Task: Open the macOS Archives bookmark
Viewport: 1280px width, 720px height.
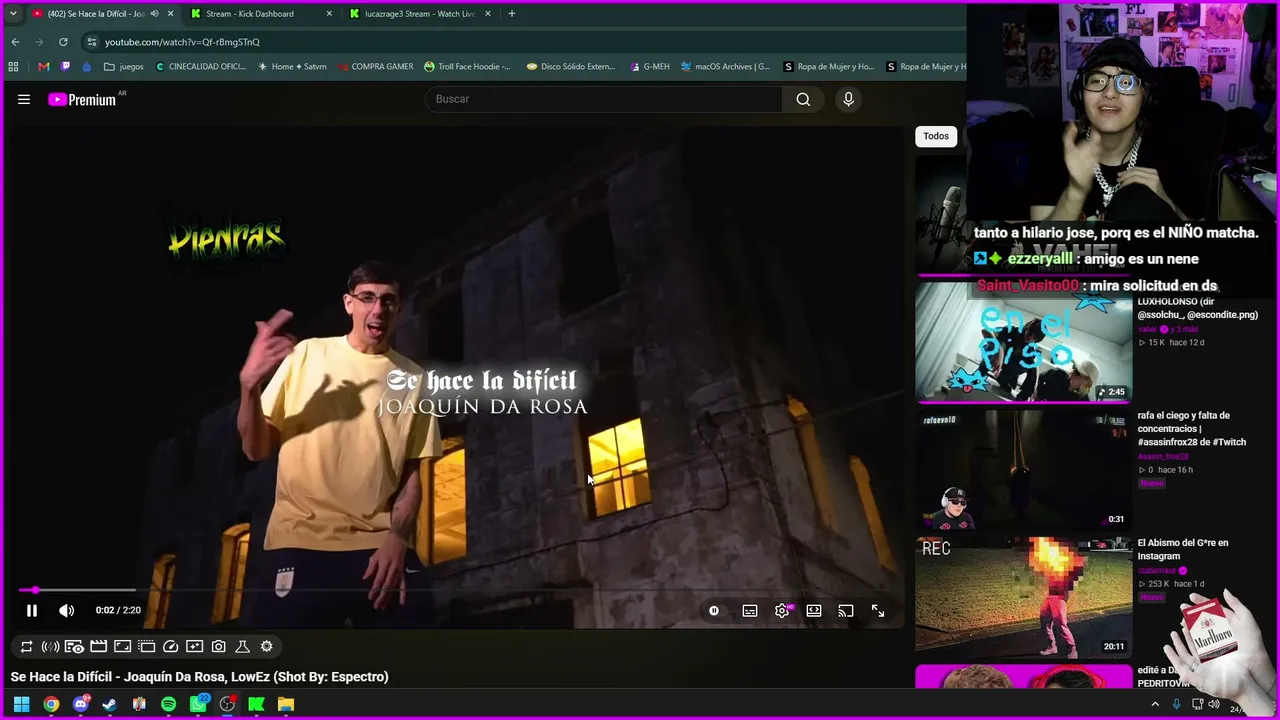Action: coord(725,67)
